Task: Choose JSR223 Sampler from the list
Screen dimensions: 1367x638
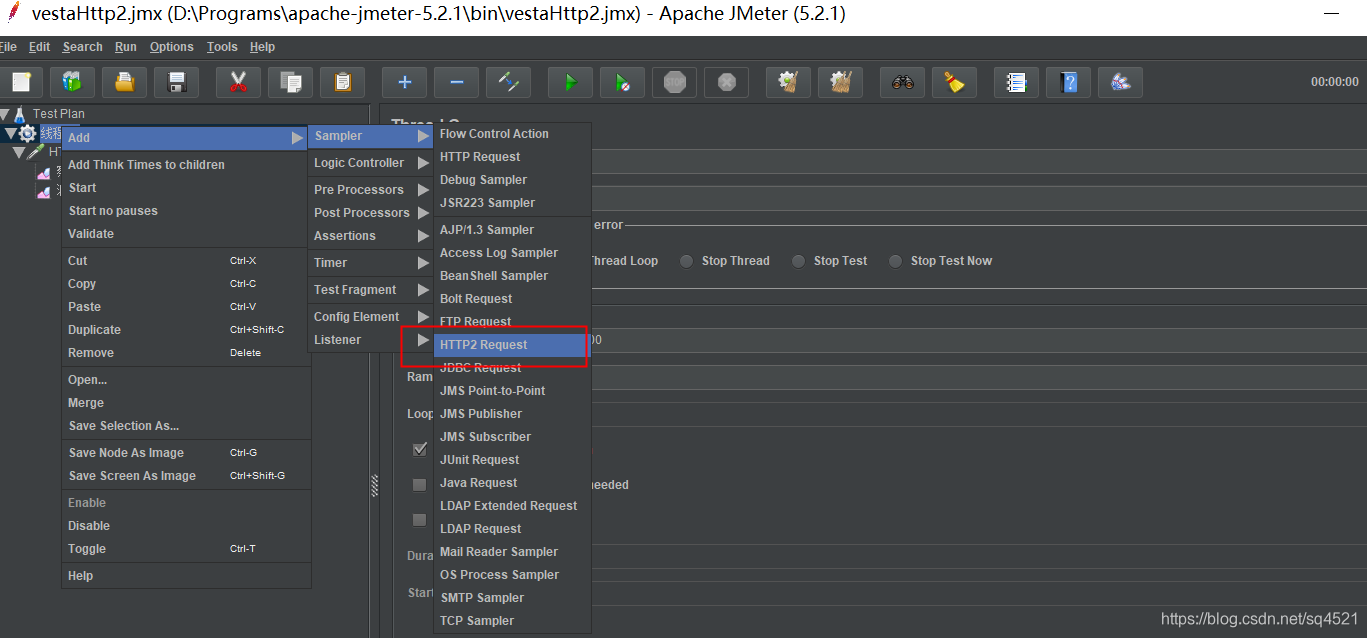Action: pos(512,203)
